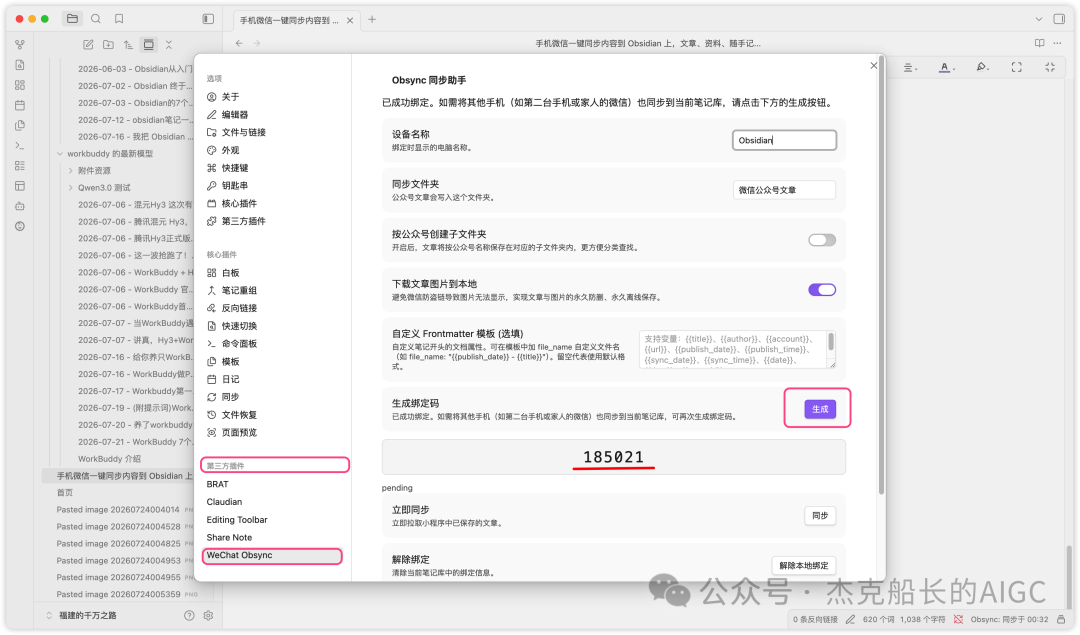
Task: Click the auto-reveal current file icon
Action: tap(148, 45)
